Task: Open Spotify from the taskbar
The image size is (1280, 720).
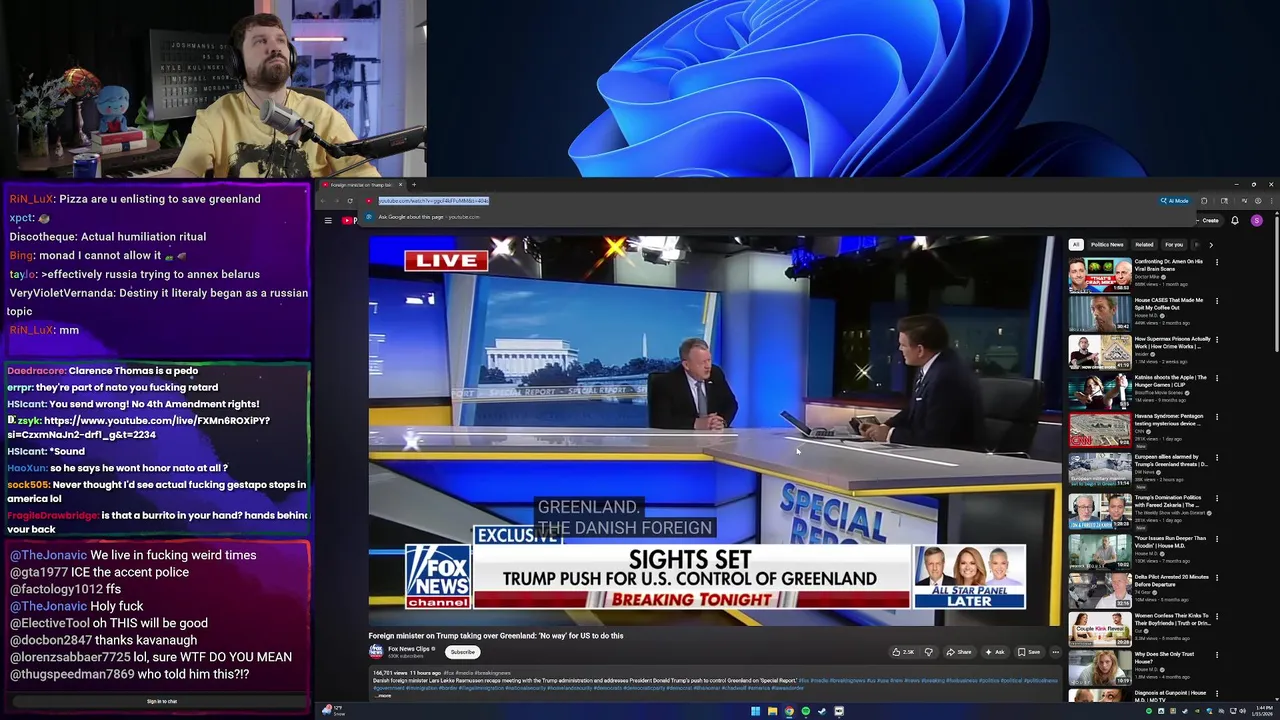Action: (805, 711)
